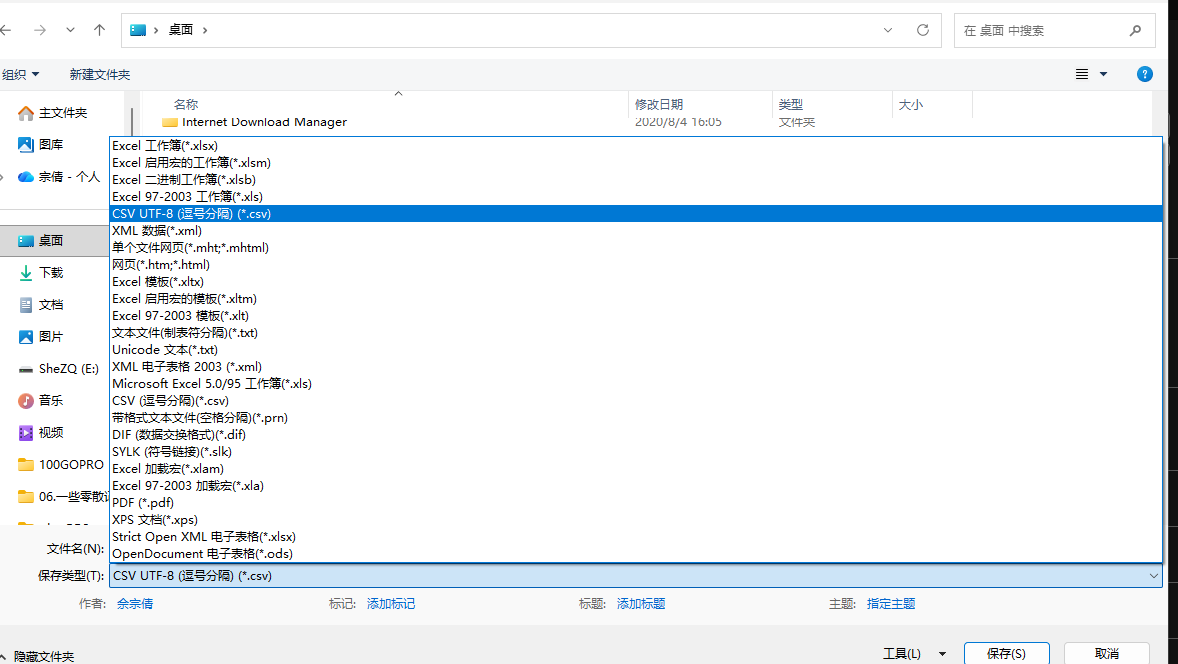The image size is (1178, 664).
Task: Open 下载 folder in sidebar
Action: coord(41,273)
